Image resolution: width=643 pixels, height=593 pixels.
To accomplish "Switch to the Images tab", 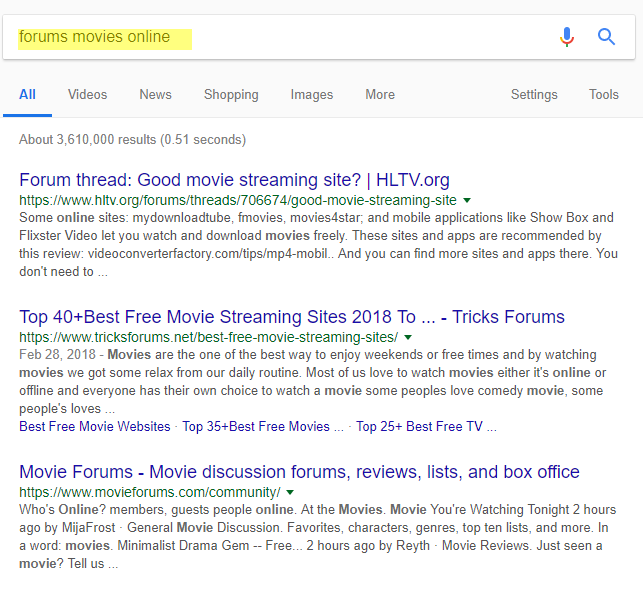I will click(312, 95).
